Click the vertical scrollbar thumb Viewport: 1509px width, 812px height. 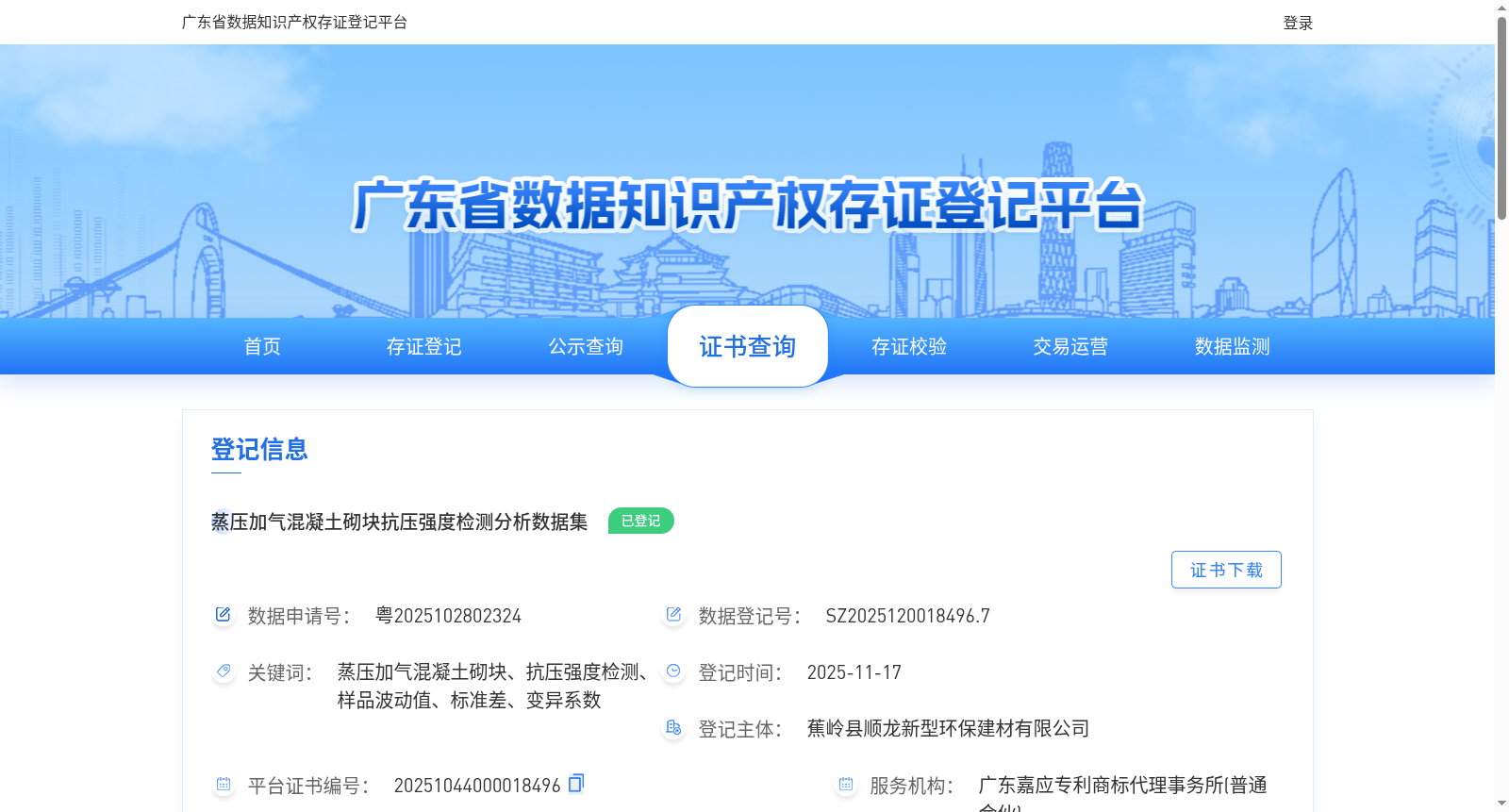[x=1501, y=118]
